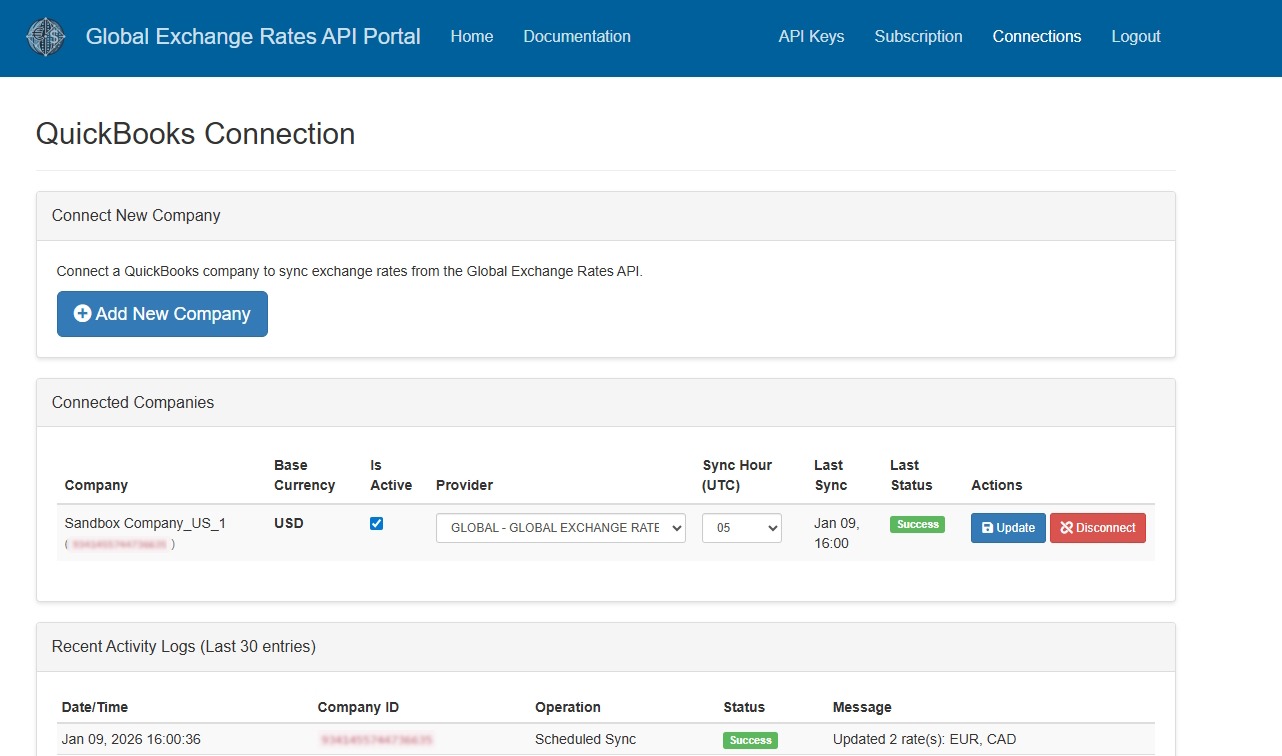Click the Logout link
This screenshot has width=1282, height=756.
coord(1136,37)
